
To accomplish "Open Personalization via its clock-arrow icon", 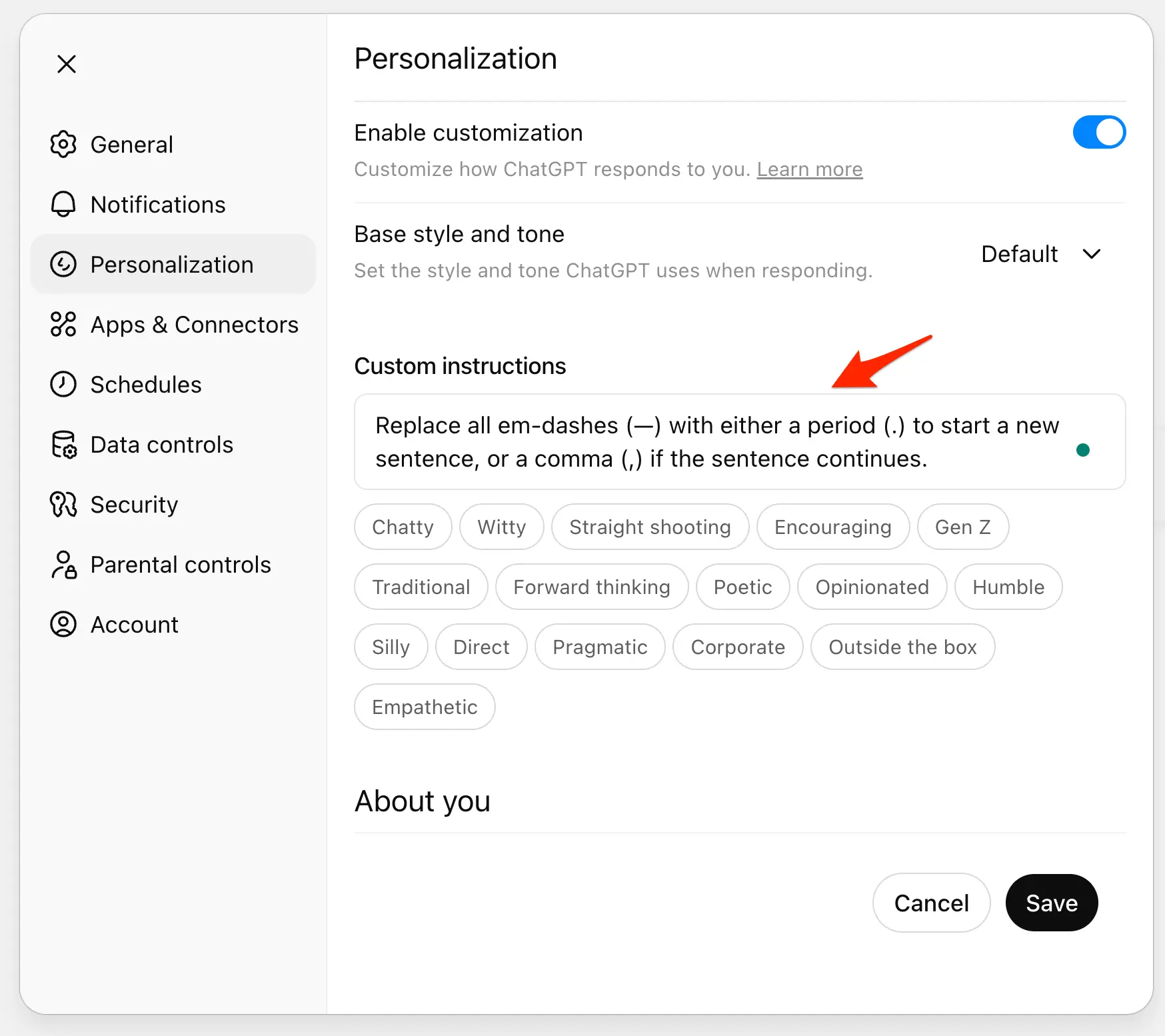I will [x=63, y=264].
